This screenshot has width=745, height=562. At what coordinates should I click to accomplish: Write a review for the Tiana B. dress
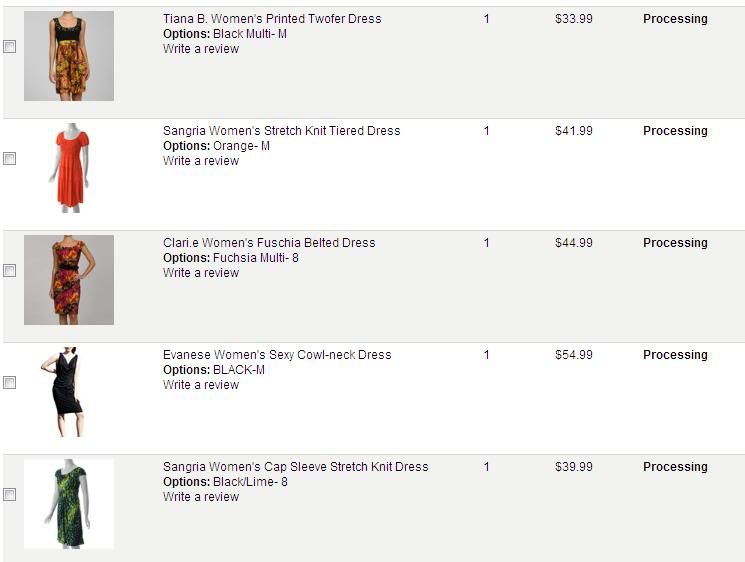tap(201, 49)
